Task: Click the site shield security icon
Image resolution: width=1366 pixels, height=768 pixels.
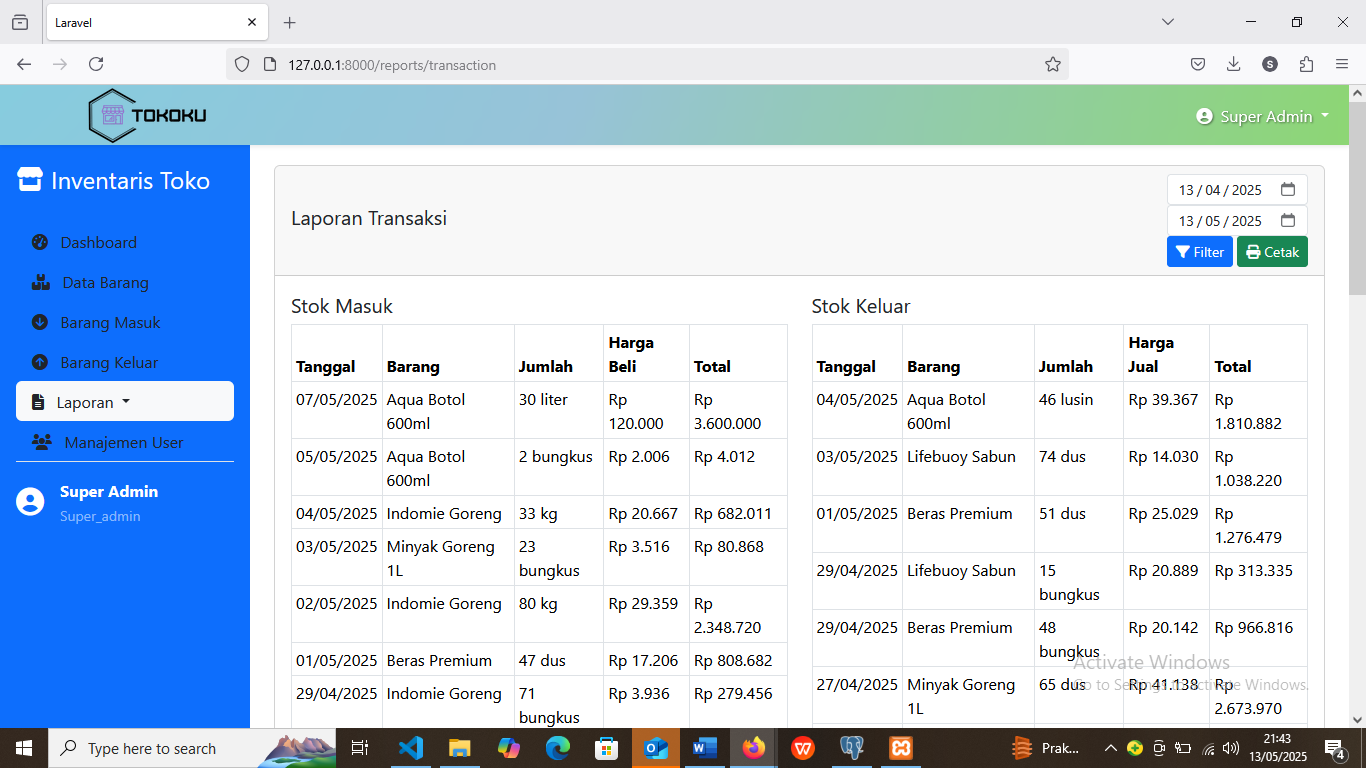Action: [242, 64]
